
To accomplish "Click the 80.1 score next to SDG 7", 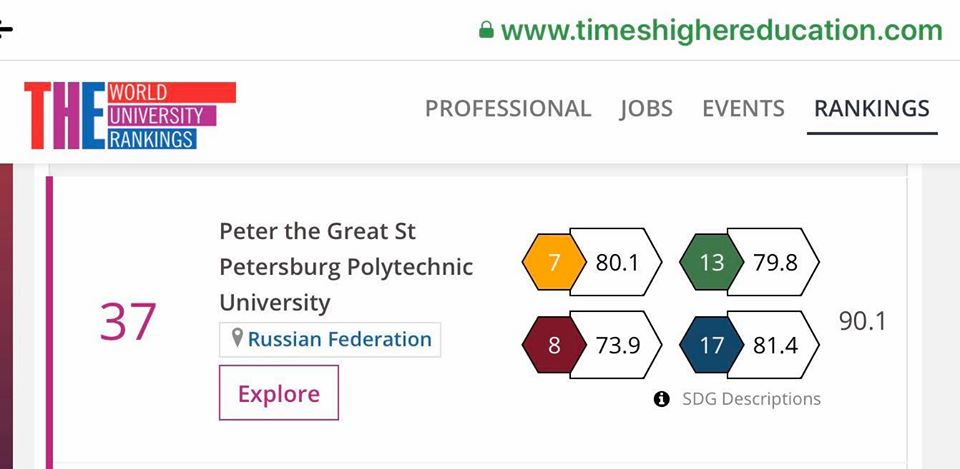I will pyautogui.click(x=617, y=264).
